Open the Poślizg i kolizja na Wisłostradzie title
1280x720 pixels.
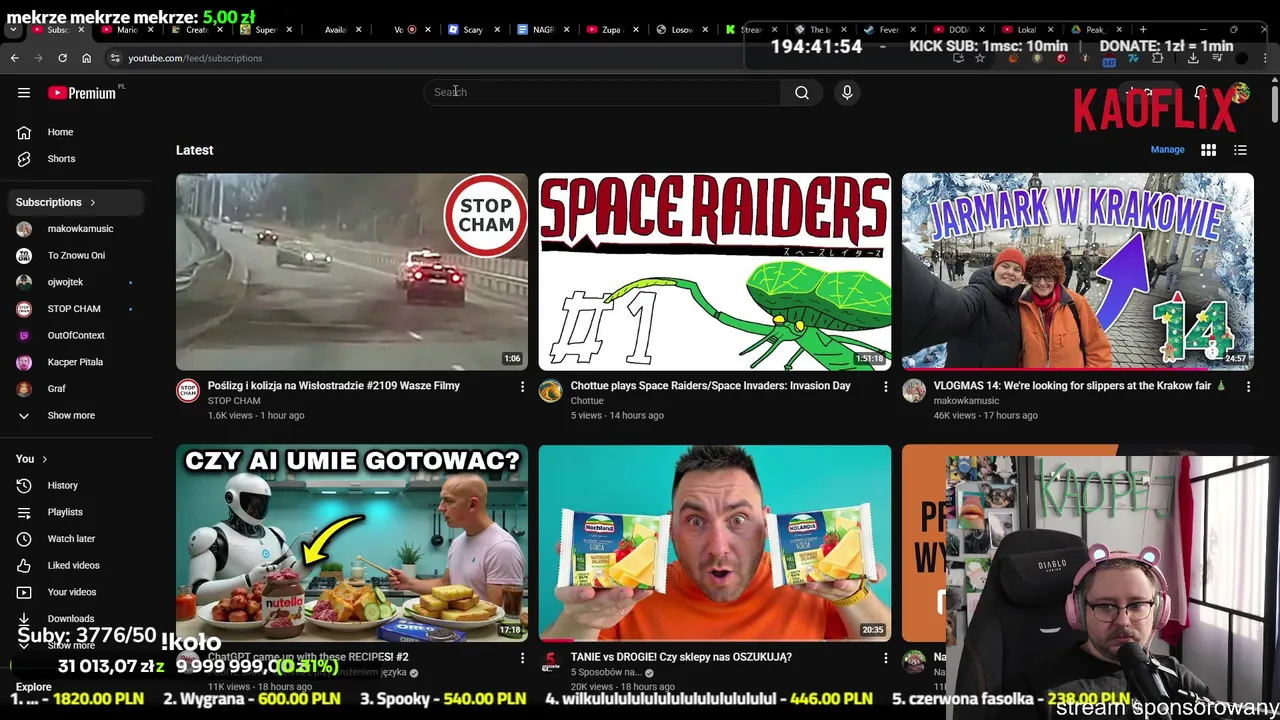click(x=334, y=386)
